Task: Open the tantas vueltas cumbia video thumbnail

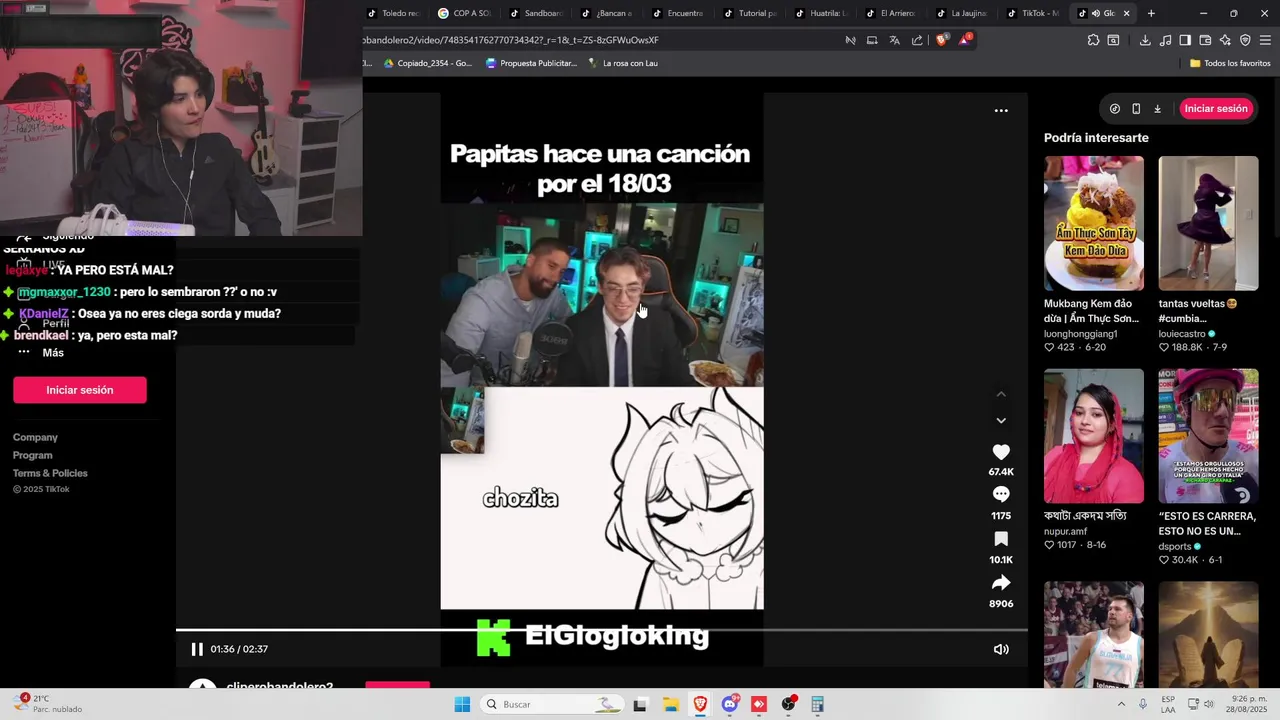Action: tap(1209, 223)
